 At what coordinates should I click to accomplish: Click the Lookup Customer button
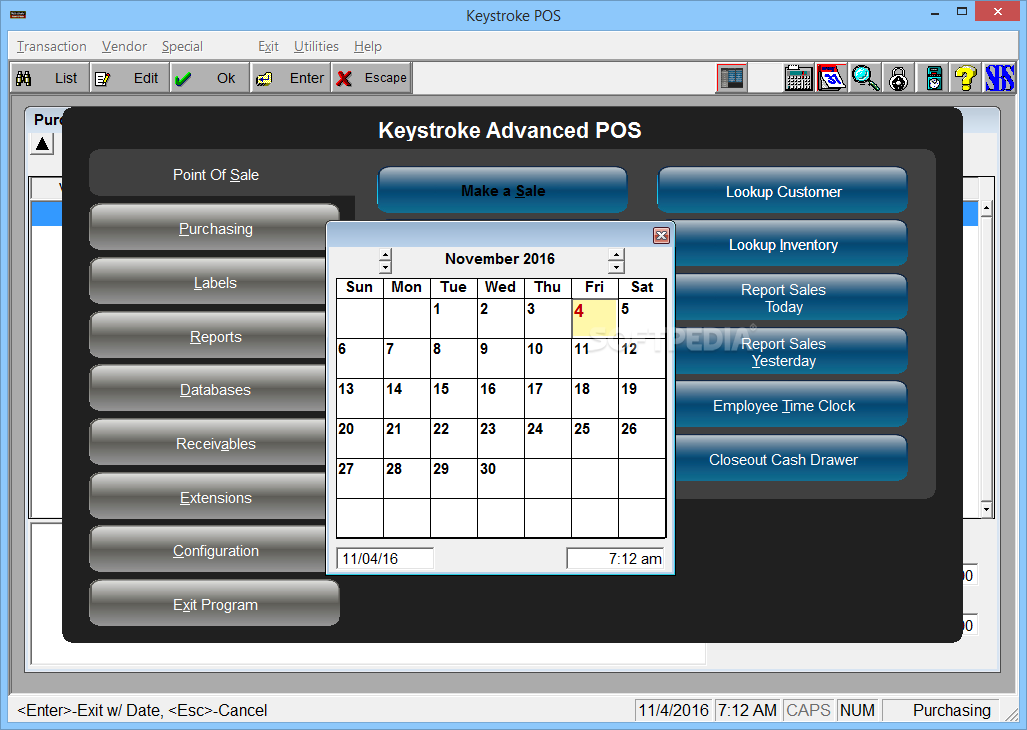pos(783,191)
